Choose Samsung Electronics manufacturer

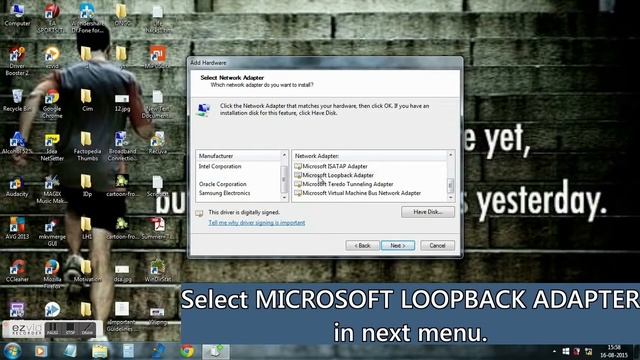pyautogui.click(x=224, y=193)
